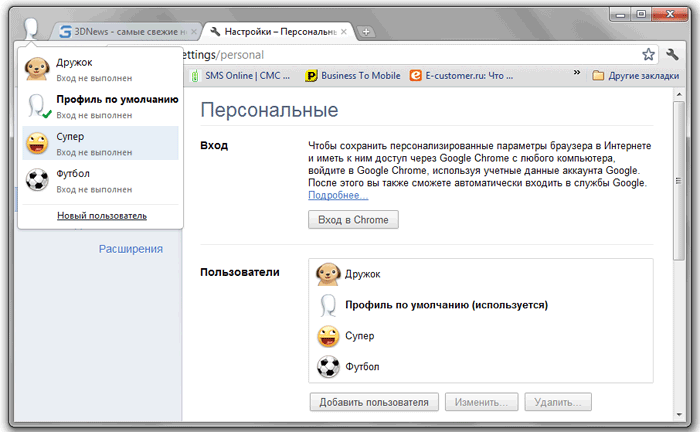
Task: Select Супер profile in dropdown menu
Action: 100,143
